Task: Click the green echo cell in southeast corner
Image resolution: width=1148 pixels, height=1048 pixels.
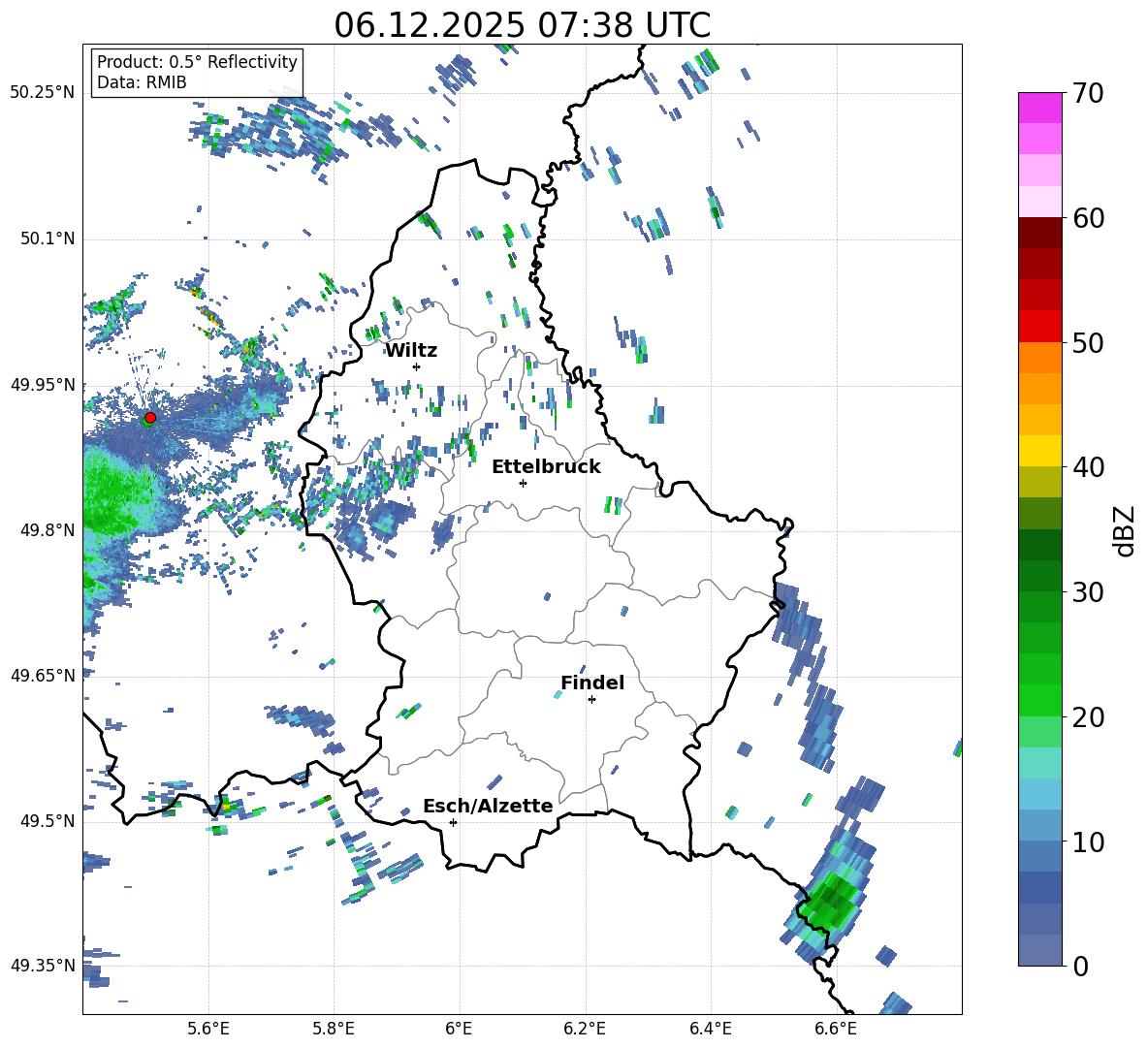Action: click(832, 902)
